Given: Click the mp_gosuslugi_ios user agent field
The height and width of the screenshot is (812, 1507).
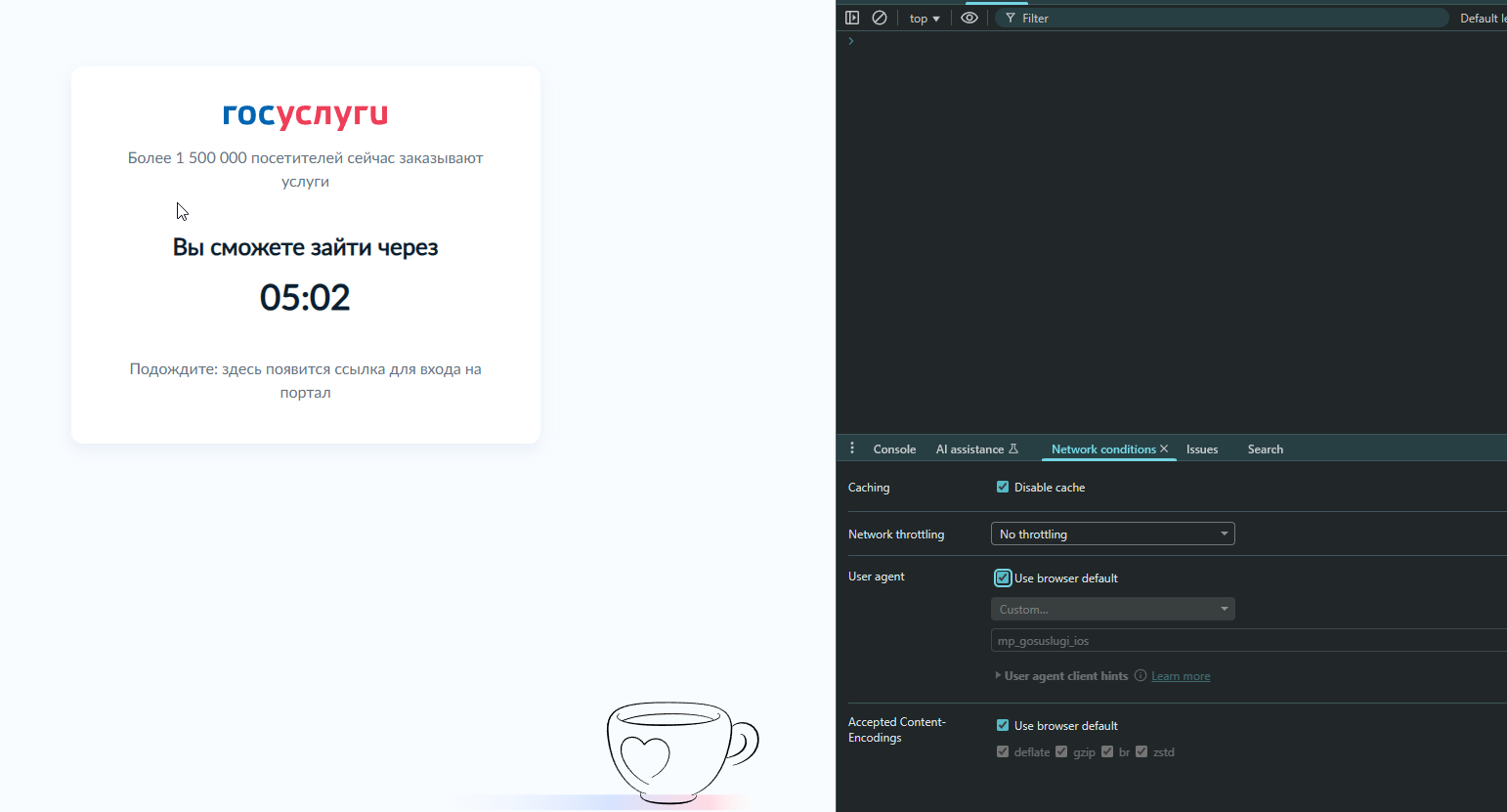Looking at the screenshot, I should click(1249, 640).
